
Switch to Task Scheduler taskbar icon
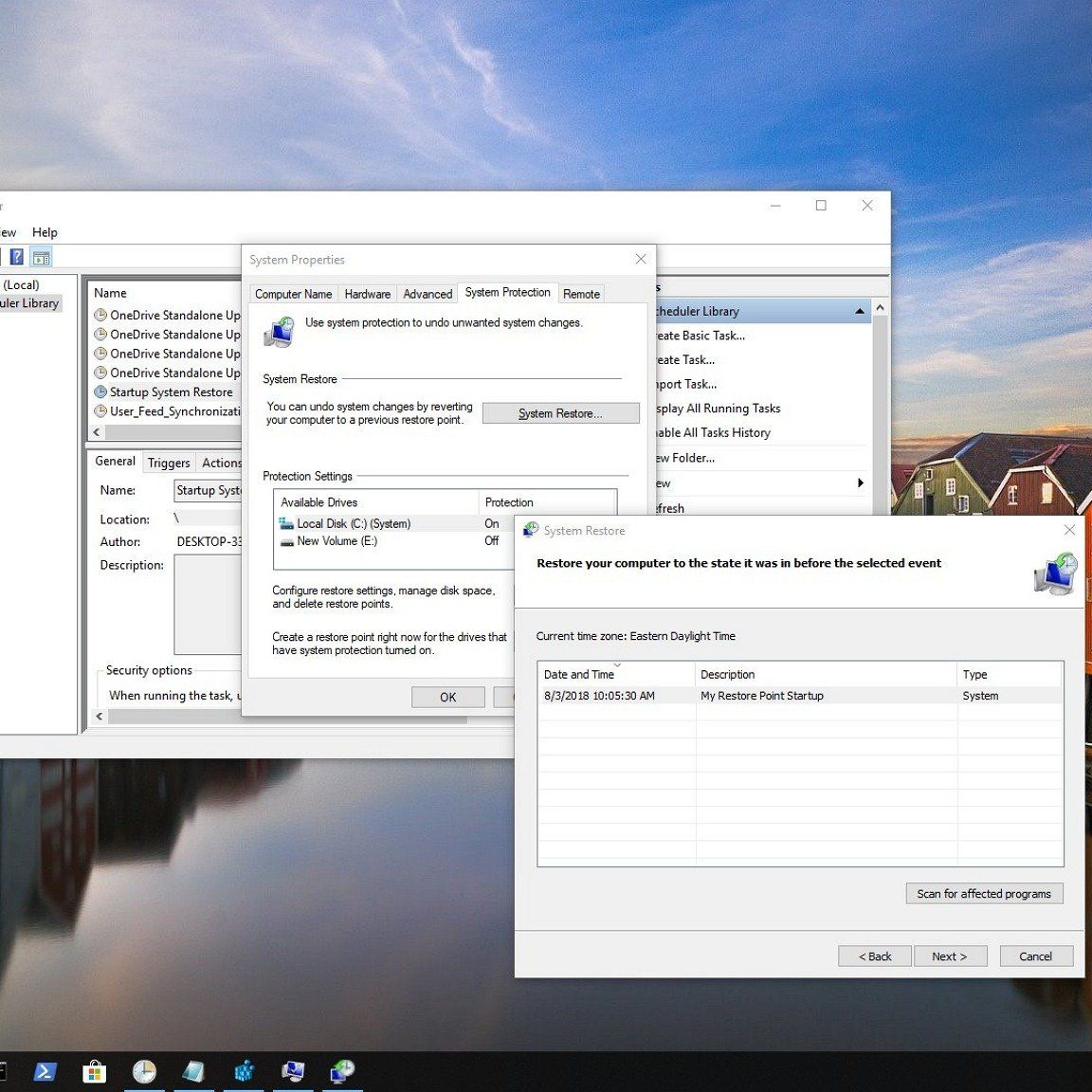click(144, 1071)
